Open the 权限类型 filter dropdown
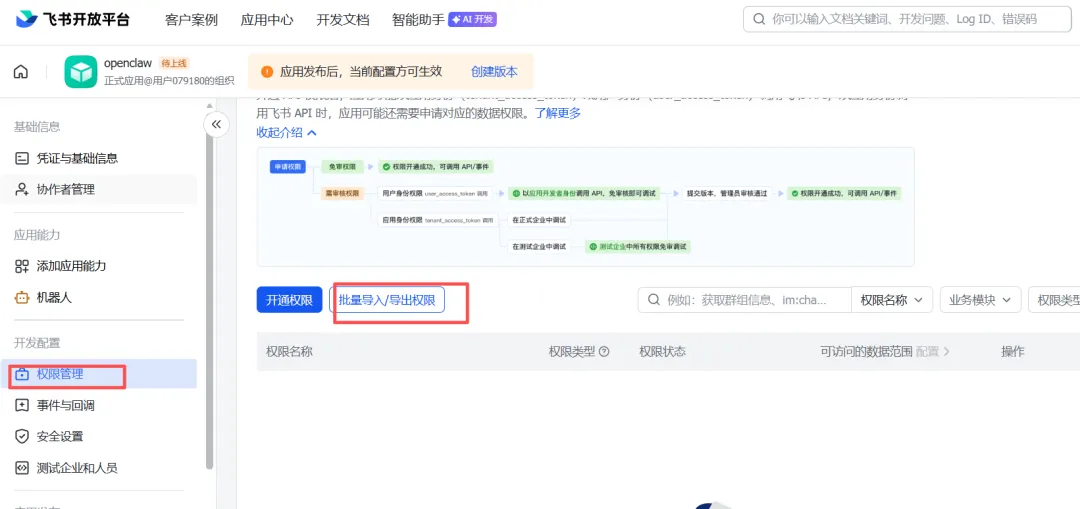 (1054, 300)
